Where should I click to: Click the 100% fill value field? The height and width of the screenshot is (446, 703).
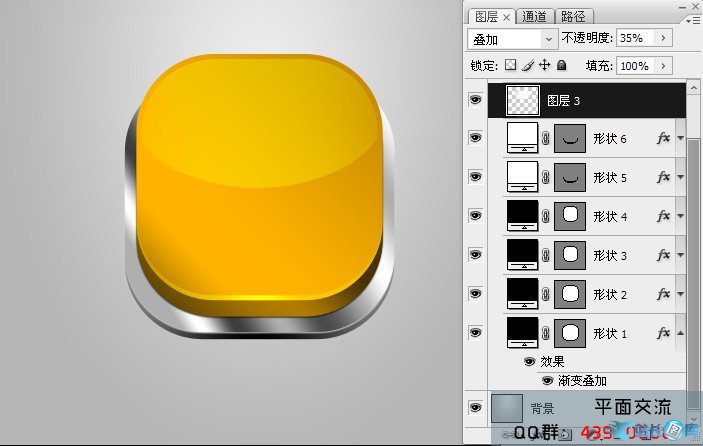coord(636,66)
